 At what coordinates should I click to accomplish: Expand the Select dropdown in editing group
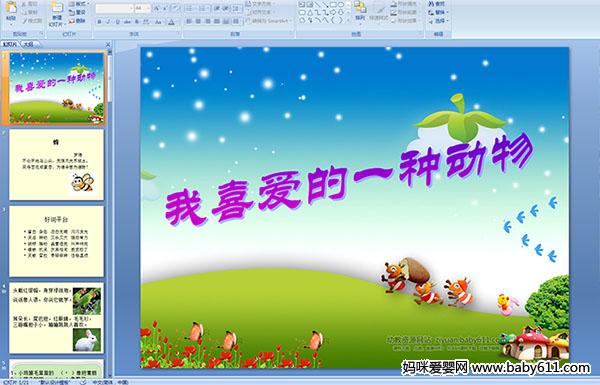[x=438, y=21]
